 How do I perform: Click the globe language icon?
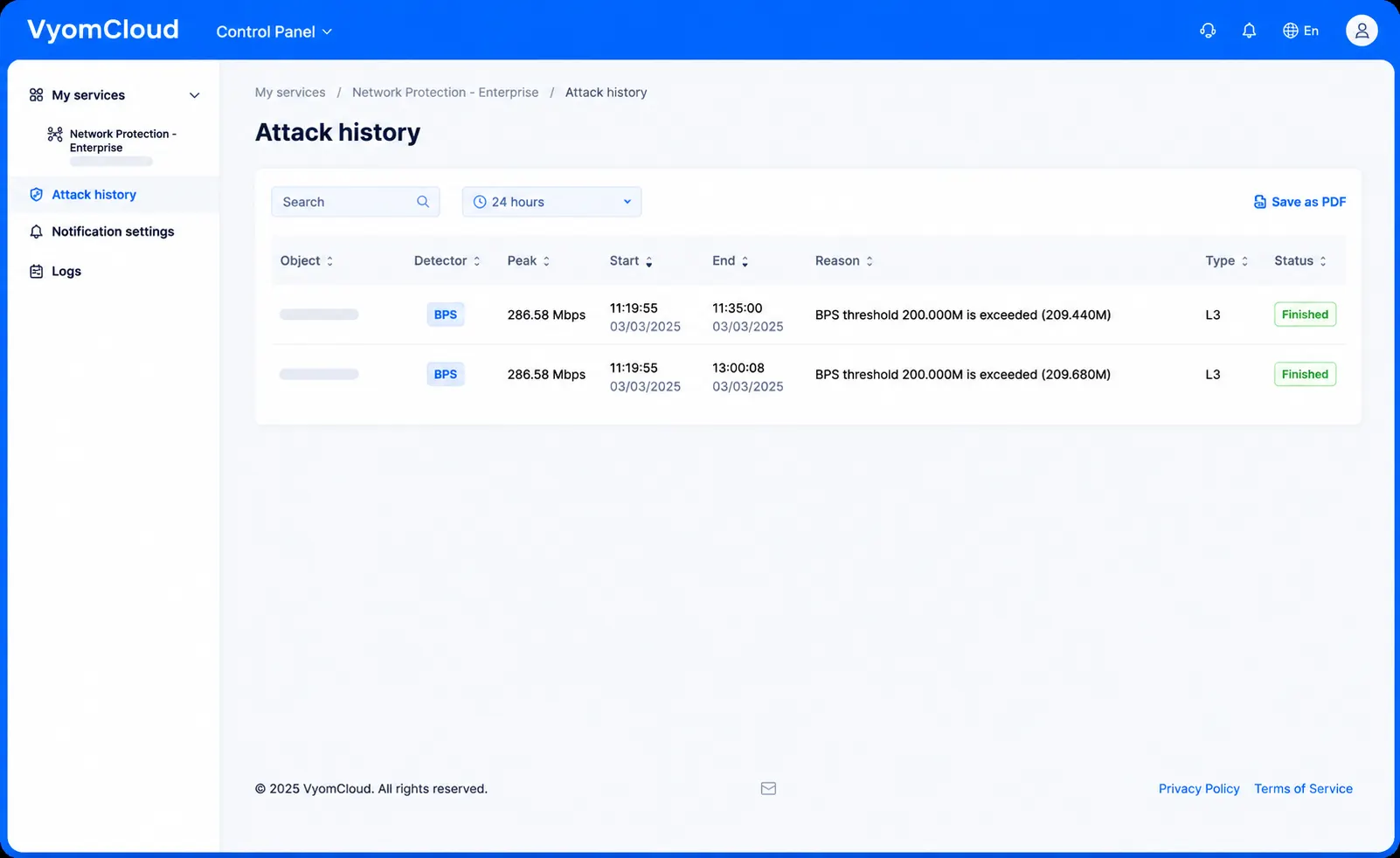click(1290, 31)
